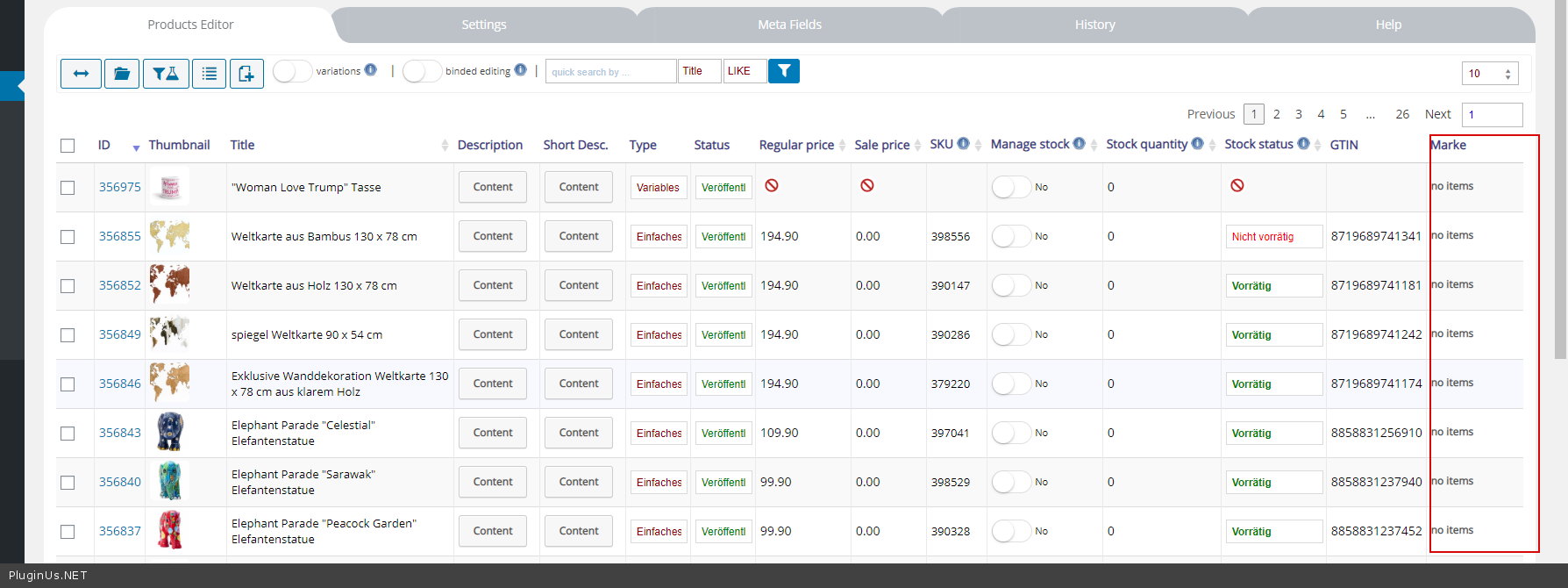Image resolution: width=1568 pixels, height=588 pixels.
Task: Open Type dropdown for Woman Love Trump Tasse
Action: pyautogui.click(x=658, y=188)
